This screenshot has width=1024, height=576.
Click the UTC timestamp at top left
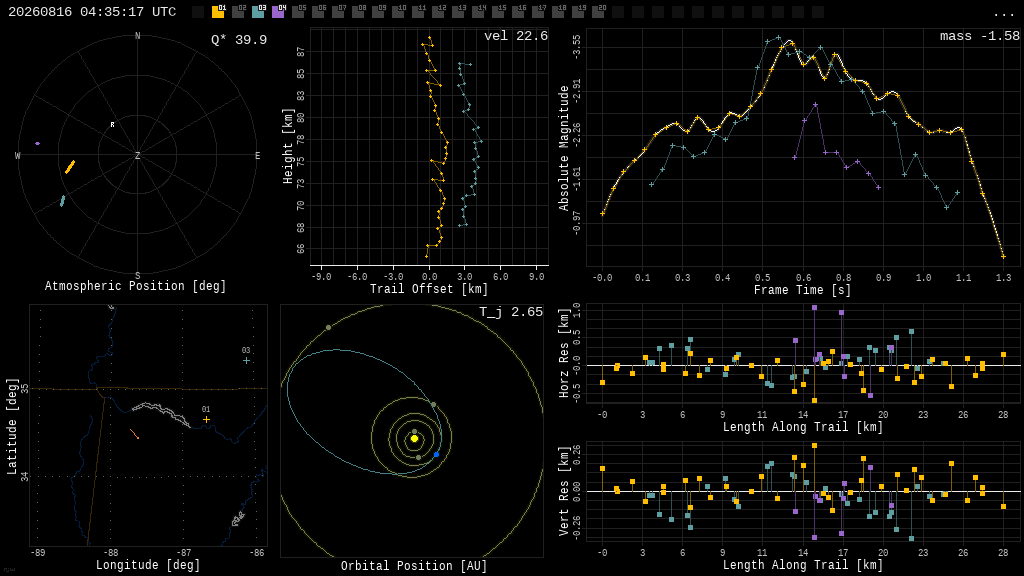[x=92, y=12]
